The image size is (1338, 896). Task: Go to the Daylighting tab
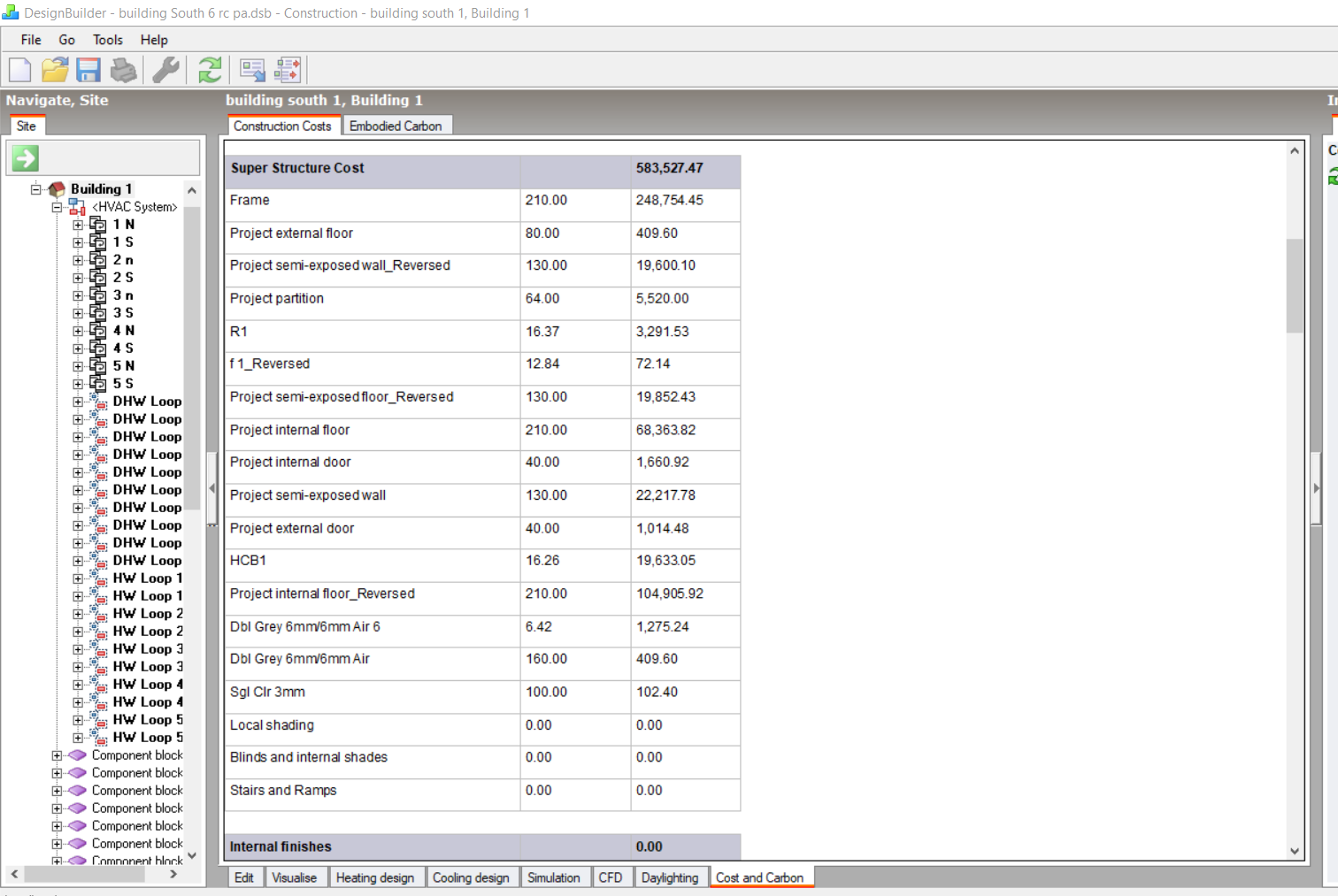point(670,877)
